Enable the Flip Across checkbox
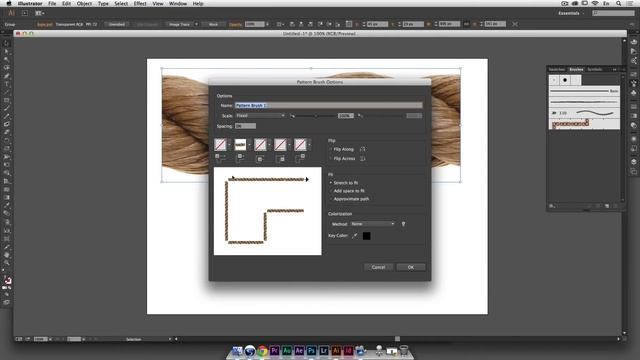The height and width of the screenshot is (360, 640). point(331,158)
